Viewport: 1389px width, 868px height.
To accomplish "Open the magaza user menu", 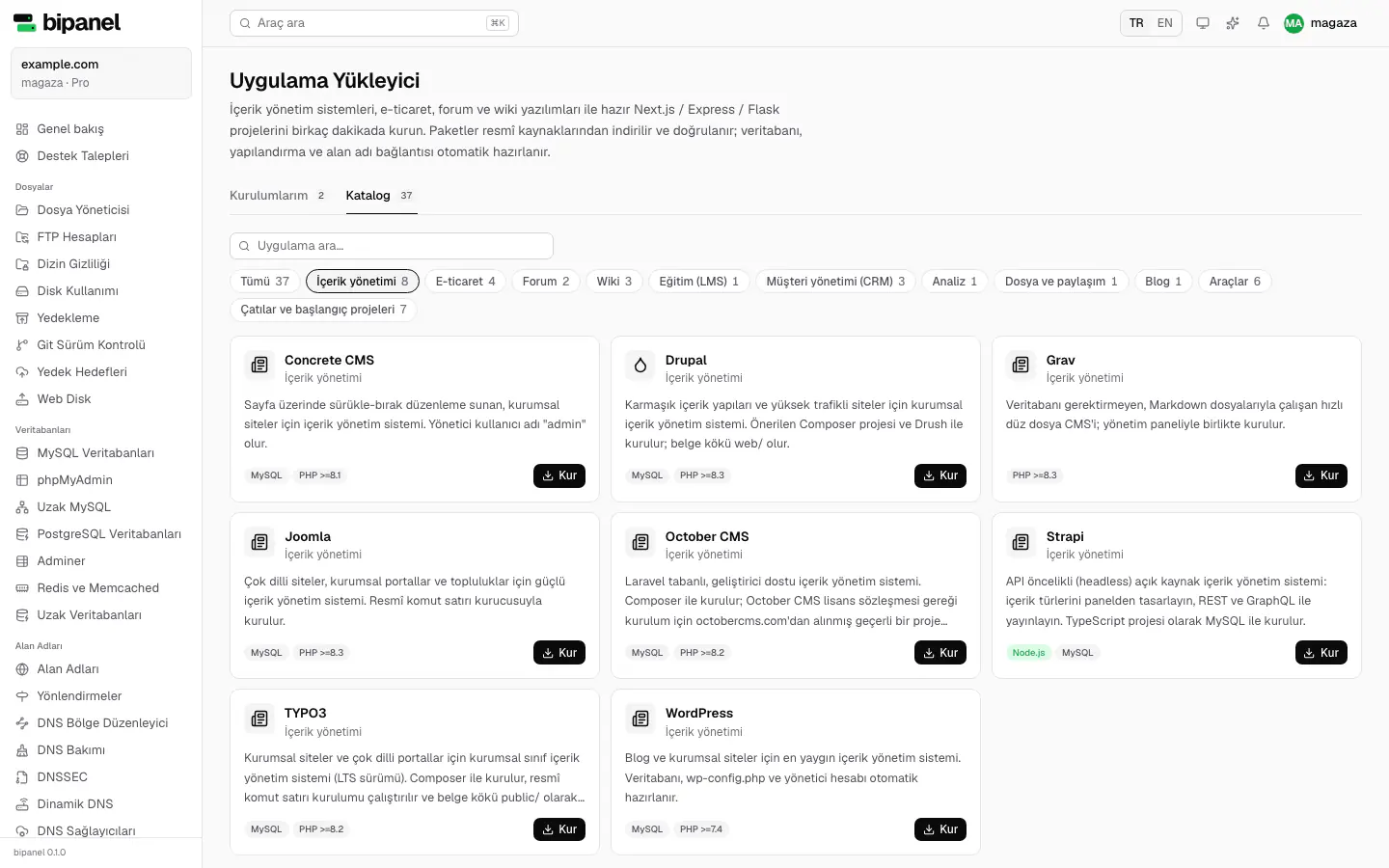I will 1321,23.
